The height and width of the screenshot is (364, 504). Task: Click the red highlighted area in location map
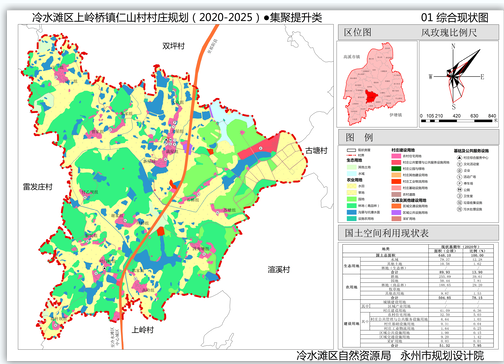(x=371, y=97)
